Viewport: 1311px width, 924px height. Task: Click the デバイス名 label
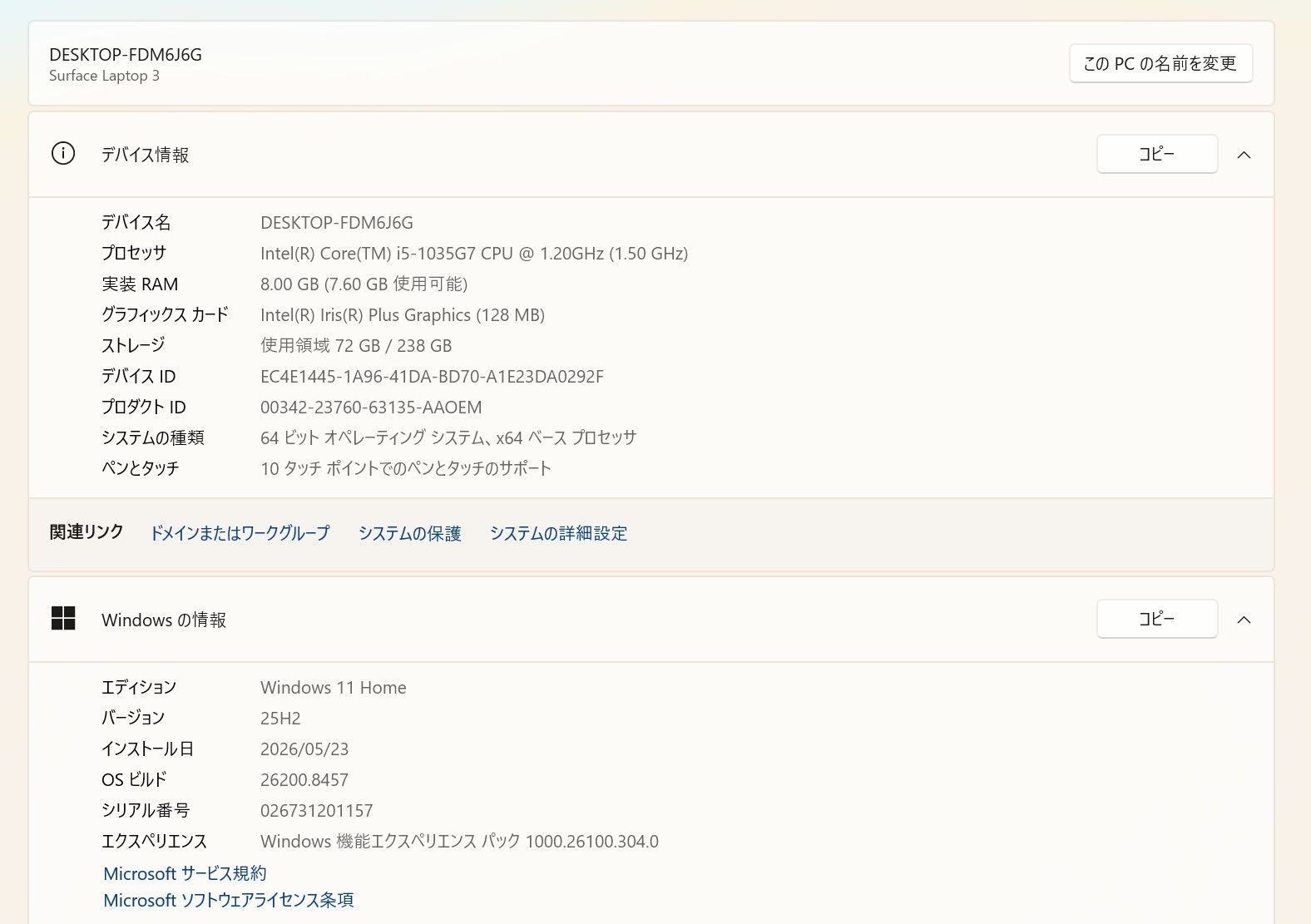pyautogui.click(x=136, y=222)
